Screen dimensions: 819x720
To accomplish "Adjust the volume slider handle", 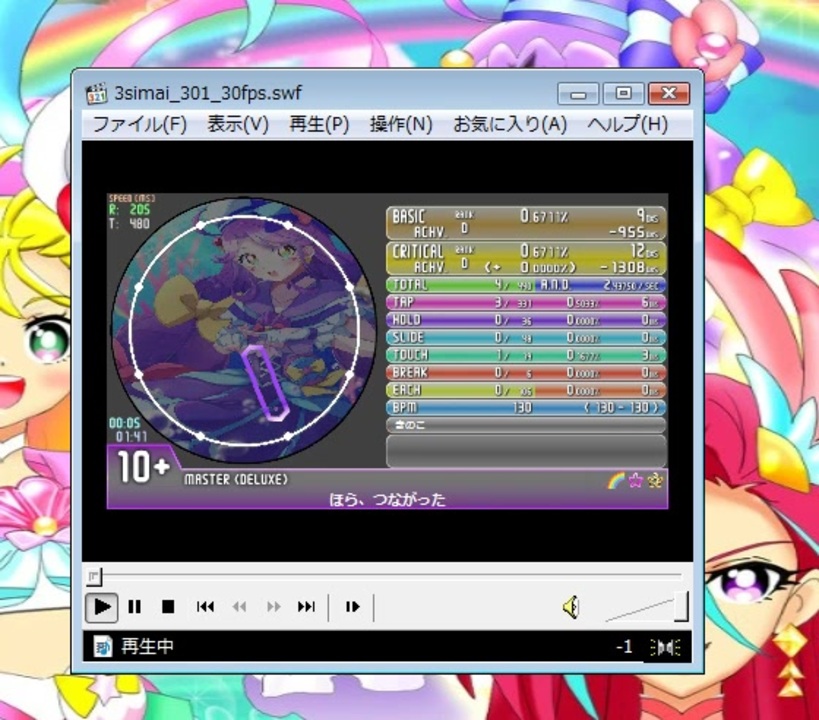I will click(681, 607).
